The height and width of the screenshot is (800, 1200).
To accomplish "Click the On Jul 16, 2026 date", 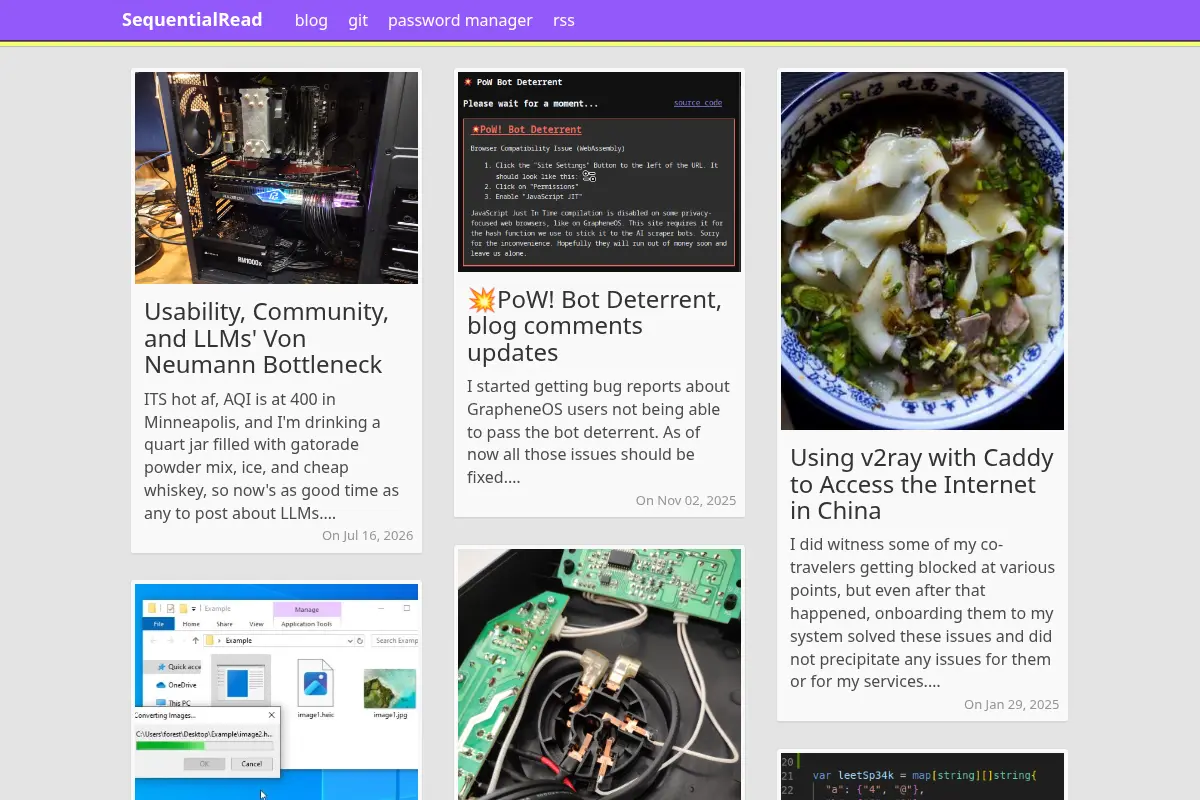I will (x=367, y=536).
